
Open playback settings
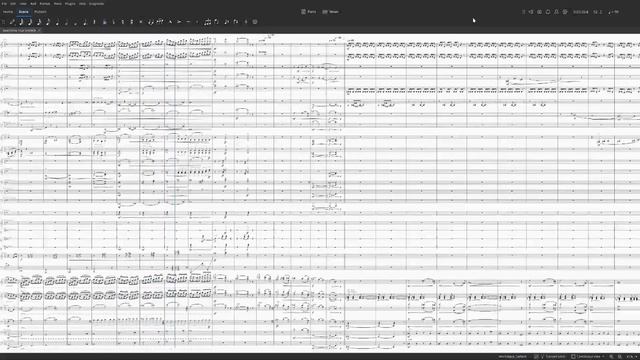565,12
